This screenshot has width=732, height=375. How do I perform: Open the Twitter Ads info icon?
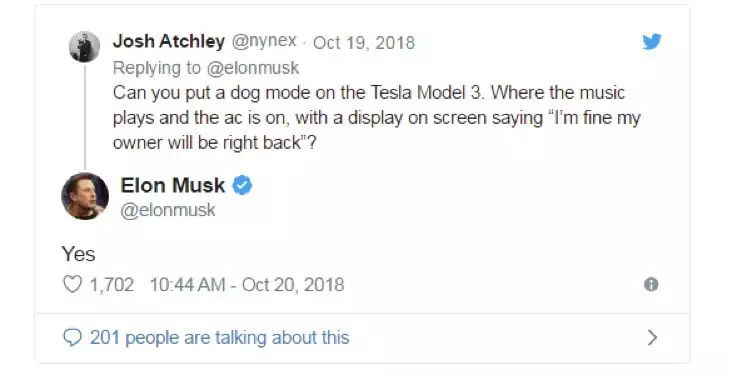coord(651,284)
